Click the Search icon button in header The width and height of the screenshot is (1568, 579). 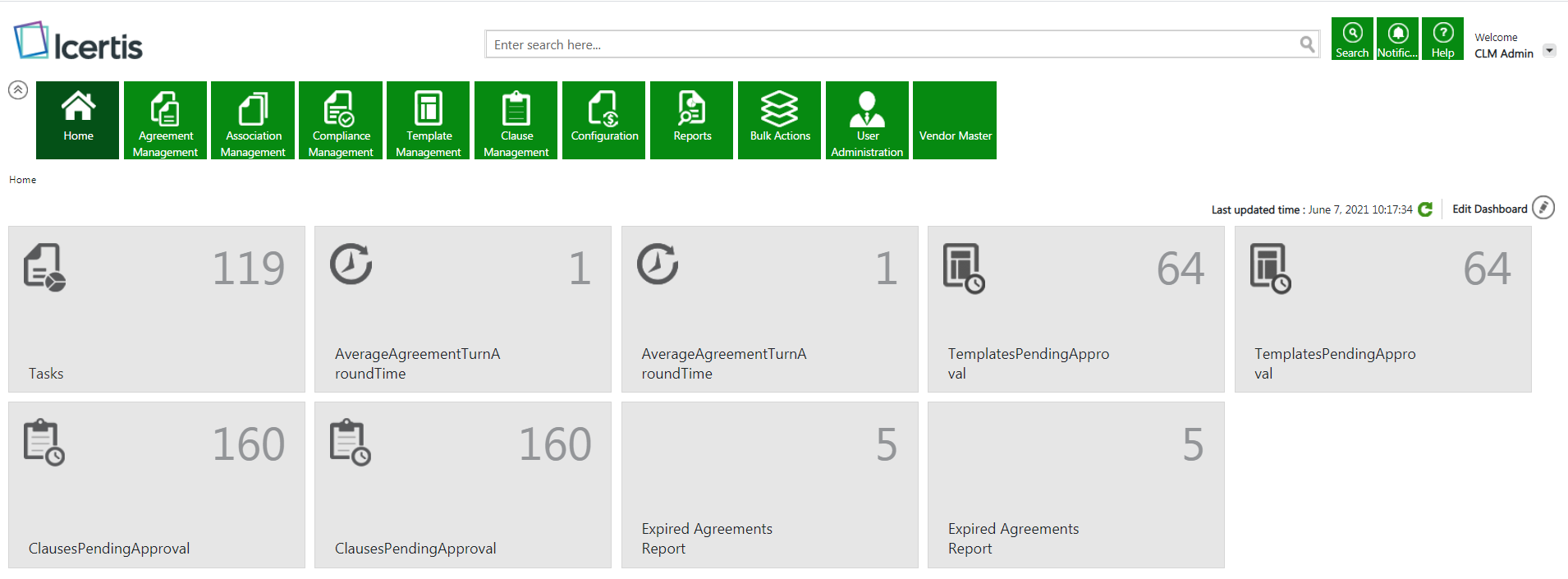pyautogui.click(x=1351, y=39)
